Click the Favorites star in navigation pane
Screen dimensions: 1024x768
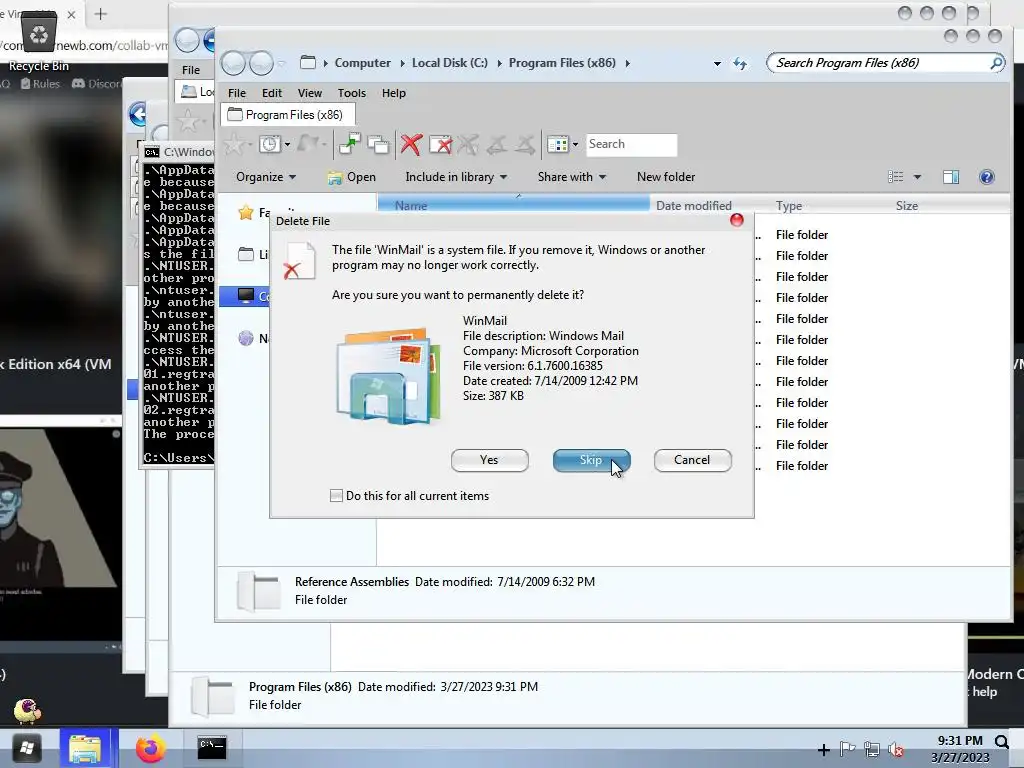click(246, 212)
